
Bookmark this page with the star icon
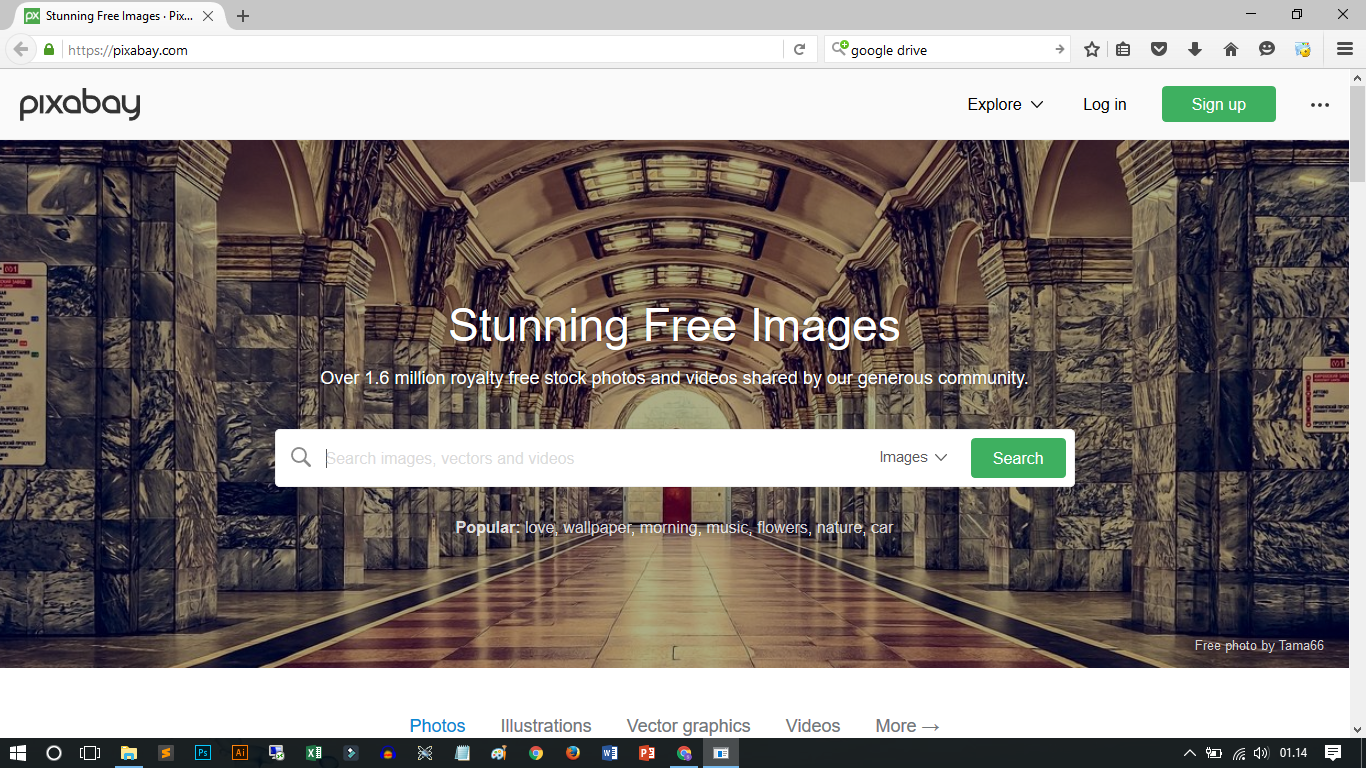[x=1091, y=49]
